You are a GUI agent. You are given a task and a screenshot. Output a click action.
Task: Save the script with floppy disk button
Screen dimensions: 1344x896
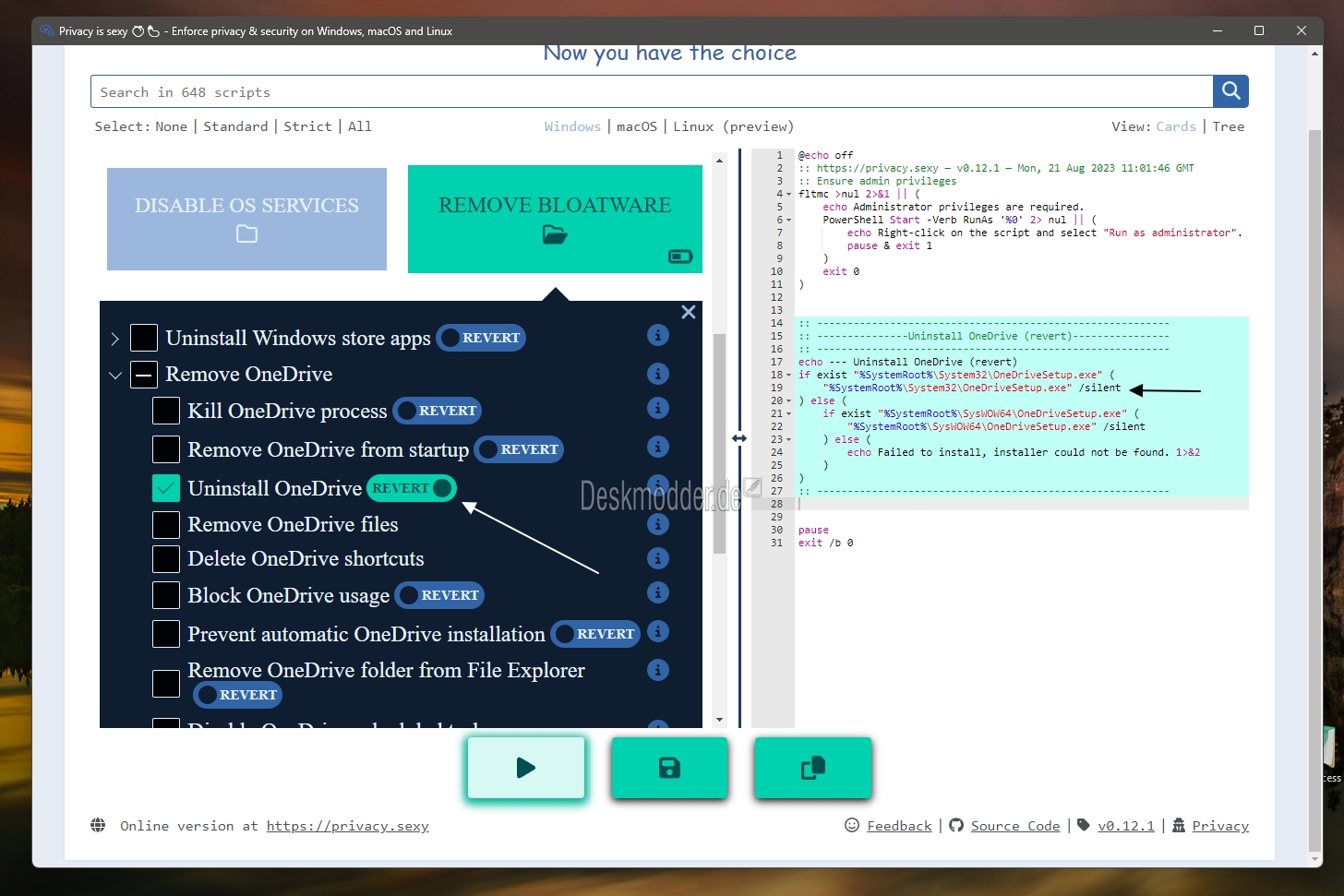point(669,768)
